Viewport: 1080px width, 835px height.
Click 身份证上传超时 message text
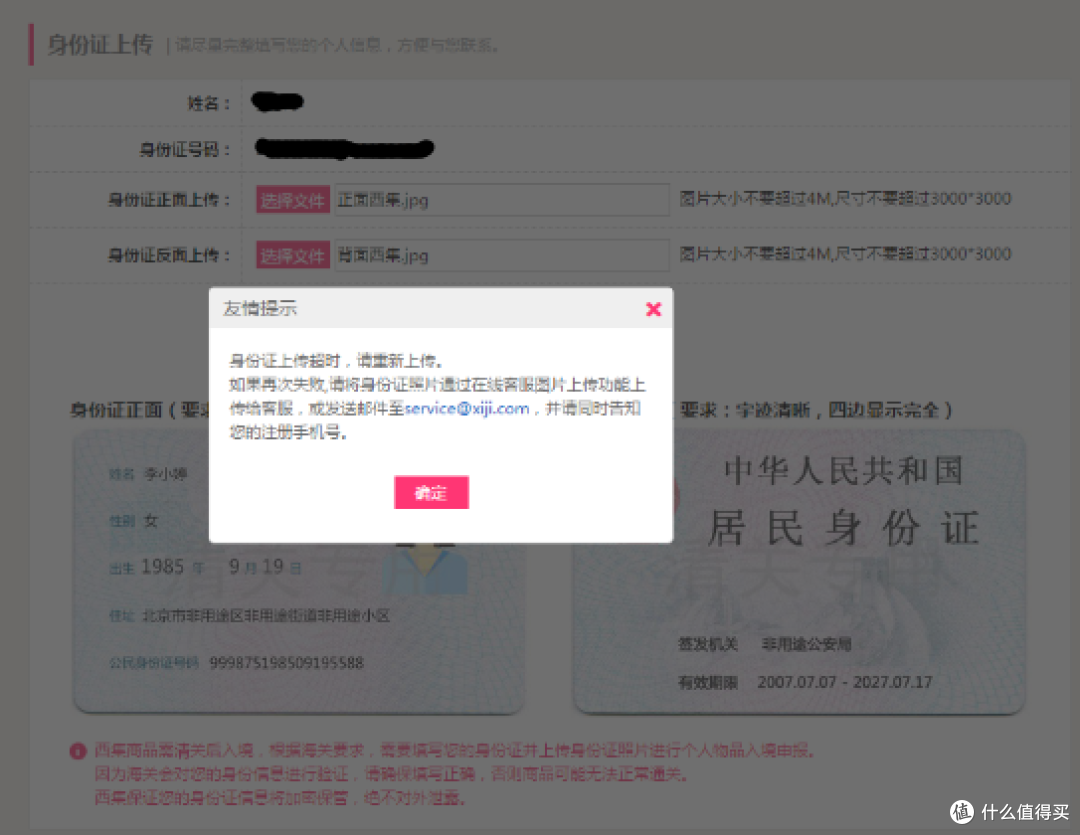coord(336,360)
